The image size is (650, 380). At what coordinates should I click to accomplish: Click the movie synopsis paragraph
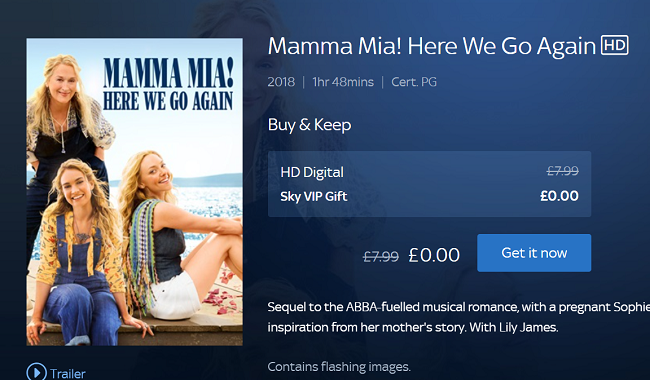458,317
